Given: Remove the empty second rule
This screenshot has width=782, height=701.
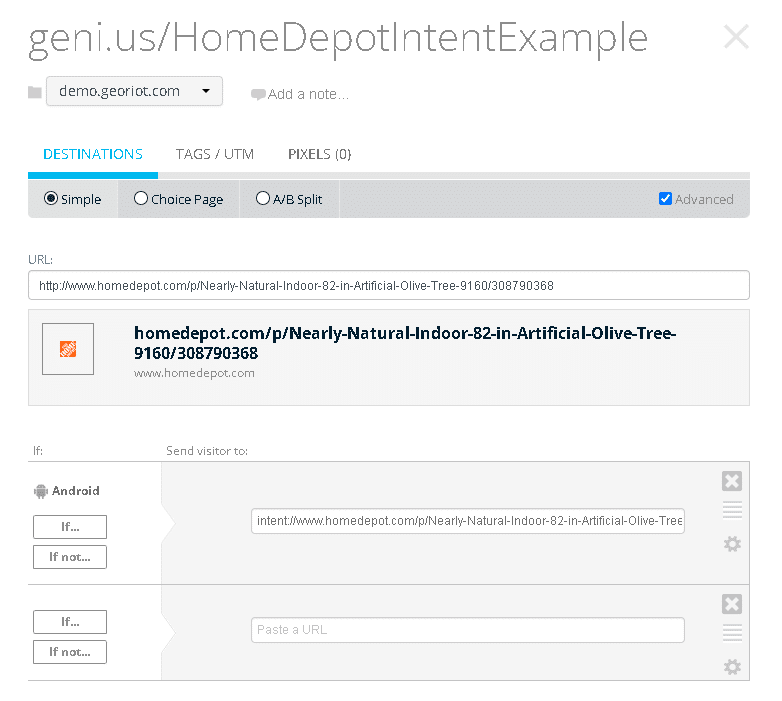Looking at the screenshot, I should point(731,604).
